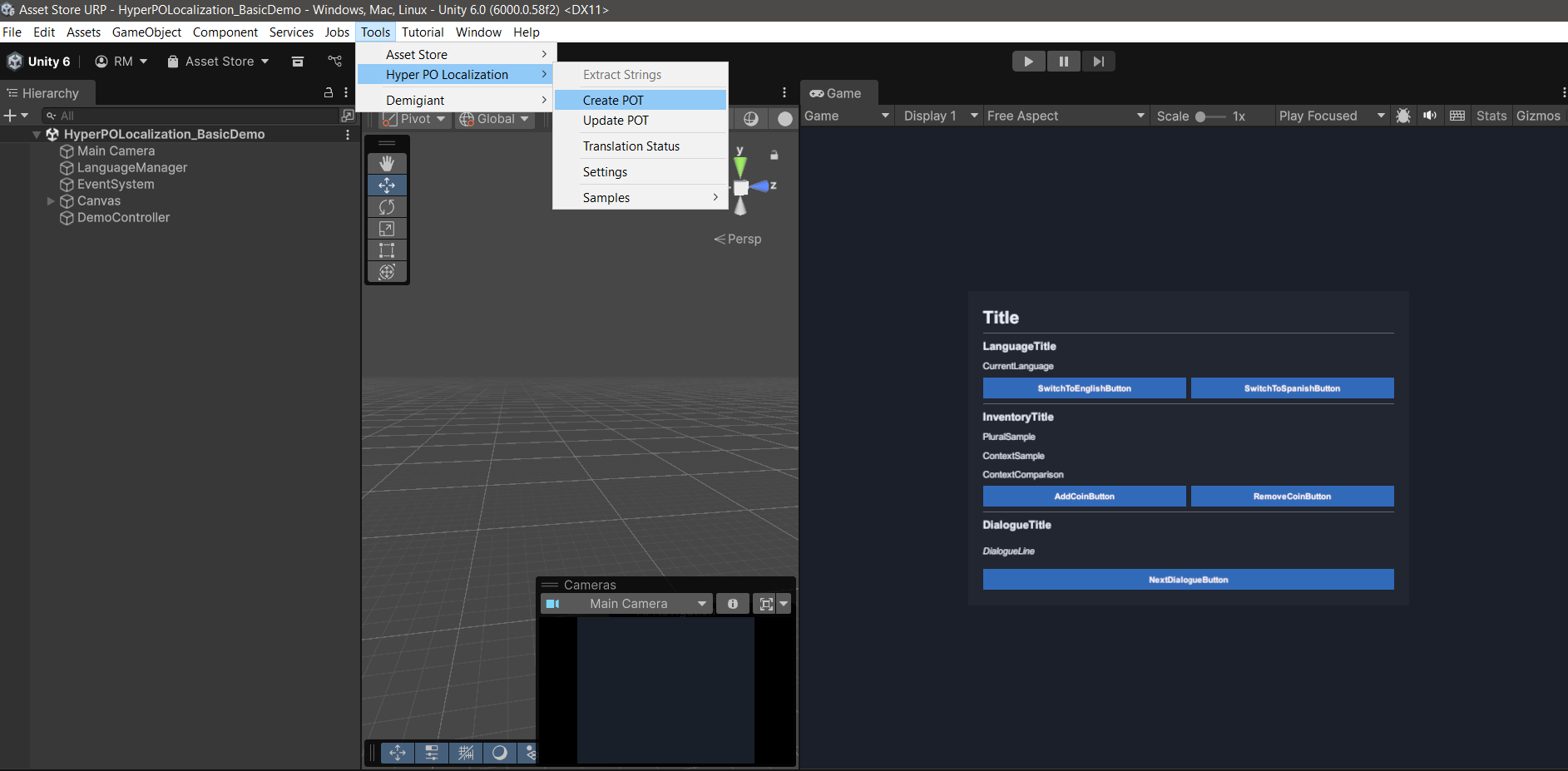Choose the Rect Transform tool

click(387, 250)
